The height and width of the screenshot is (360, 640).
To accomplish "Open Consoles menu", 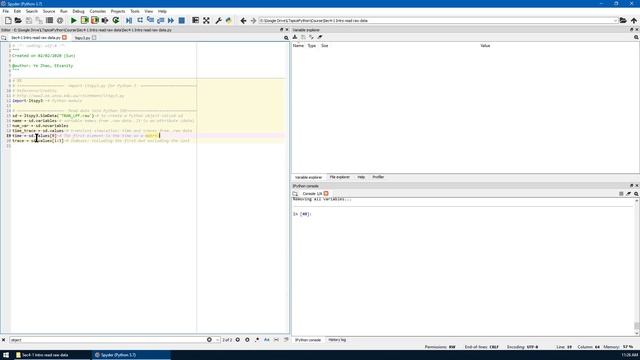I will pos(98,11).
